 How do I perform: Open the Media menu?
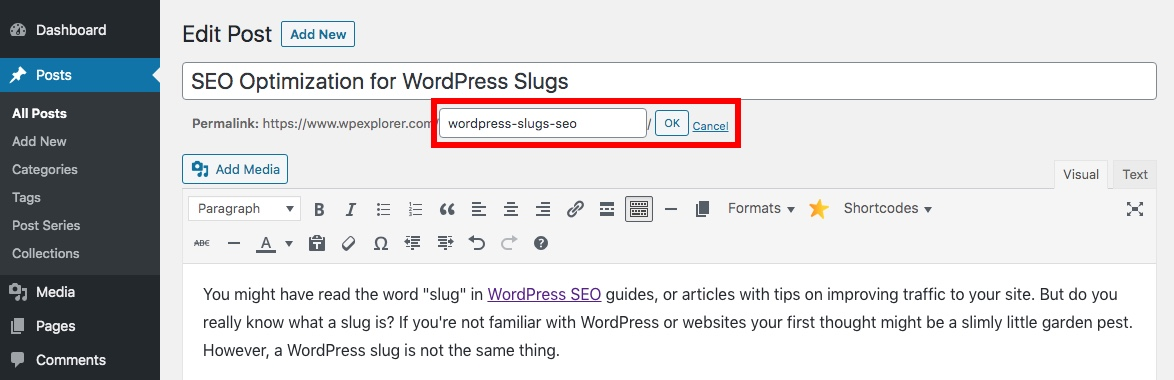(80, 292)
